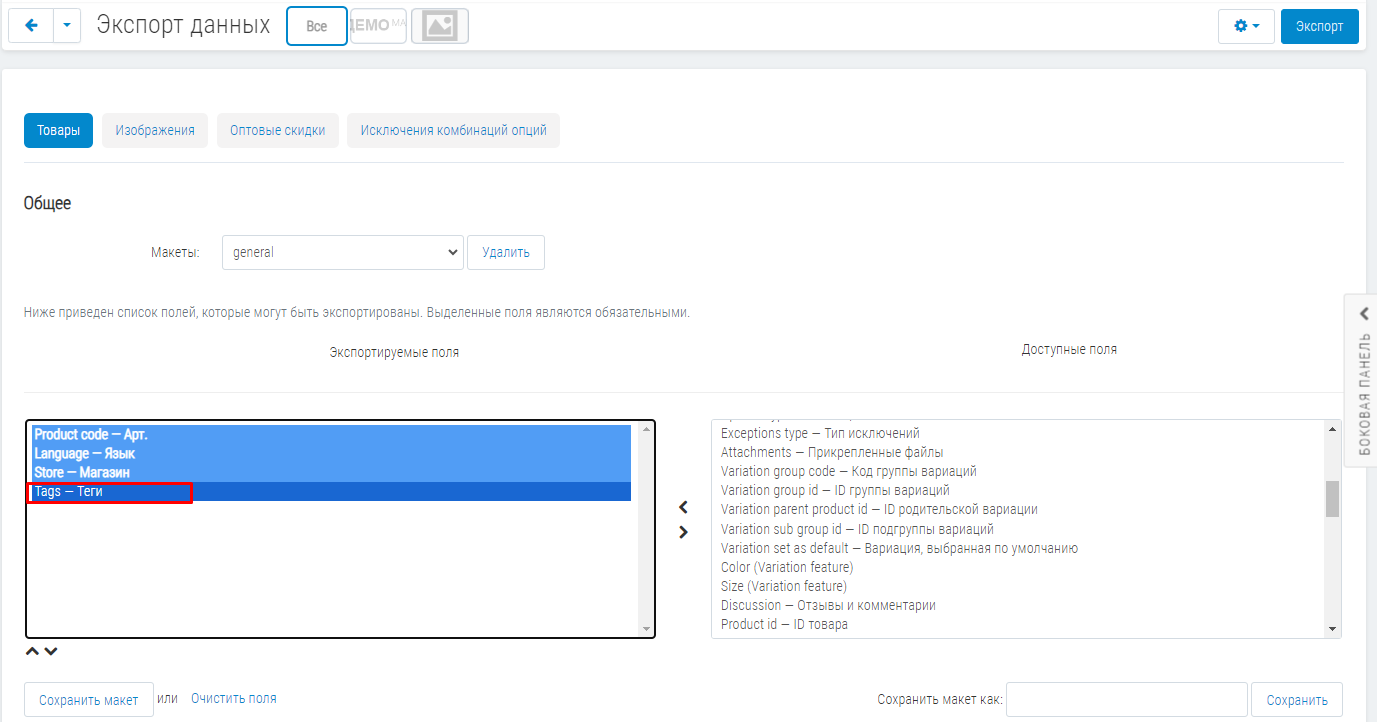This screenshot has width=1377, height=722.
Task: Select 'Attachments — Прикрепленные файлы' field
Action: [x=1018, y=452]
